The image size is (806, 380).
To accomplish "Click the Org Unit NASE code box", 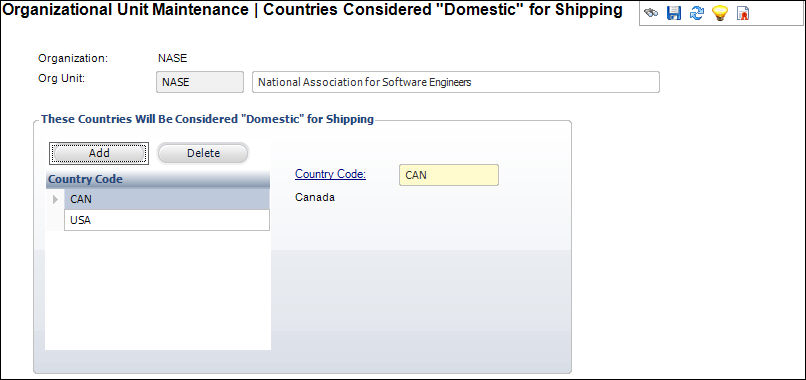I will [200, 82].
